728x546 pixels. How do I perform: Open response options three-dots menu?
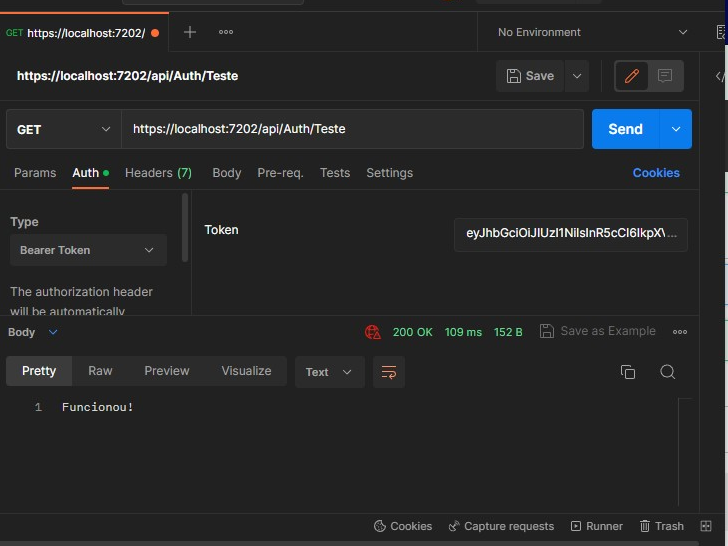click(680, 332)
